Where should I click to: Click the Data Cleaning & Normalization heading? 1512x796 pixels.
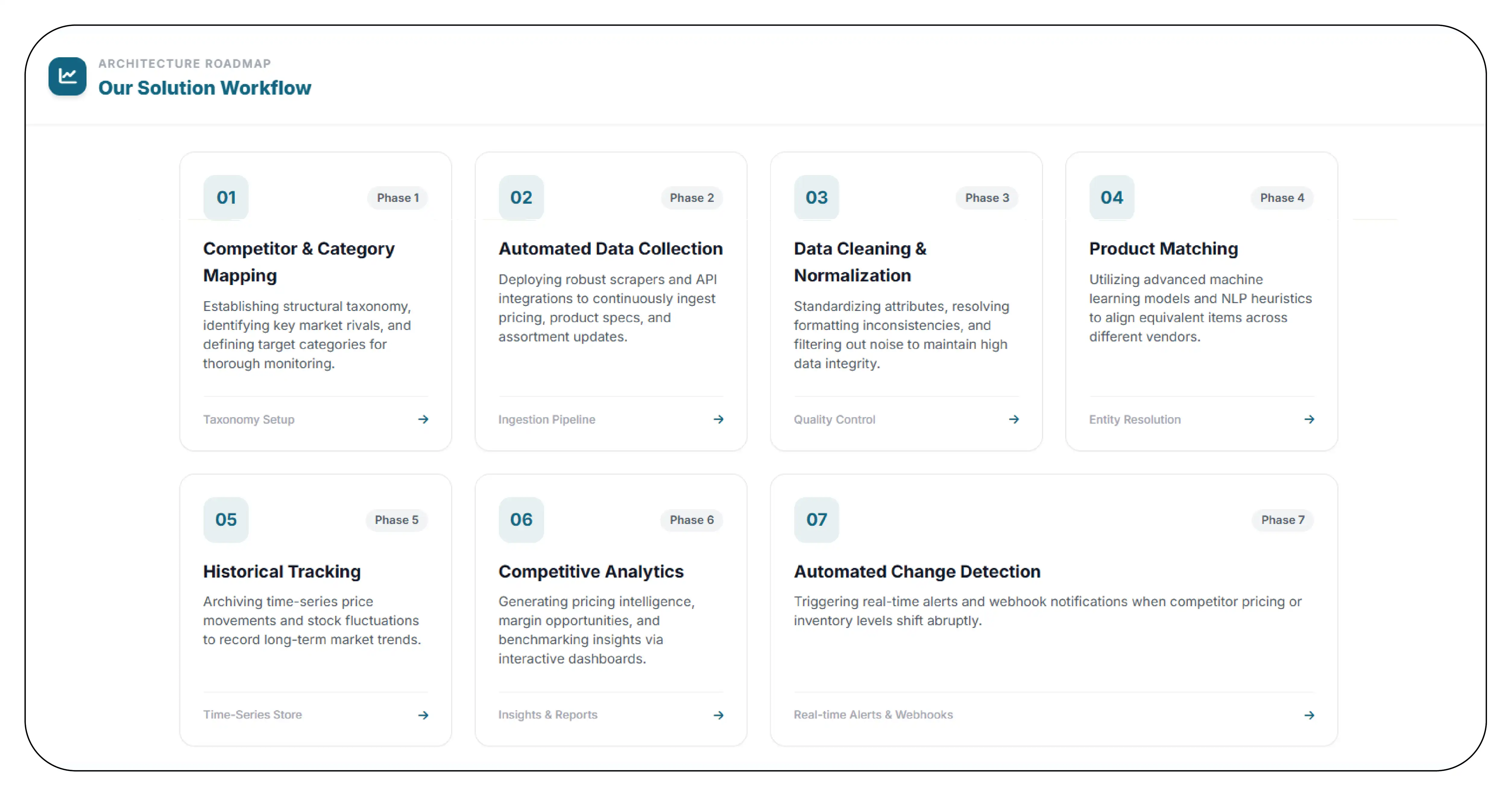861,262
